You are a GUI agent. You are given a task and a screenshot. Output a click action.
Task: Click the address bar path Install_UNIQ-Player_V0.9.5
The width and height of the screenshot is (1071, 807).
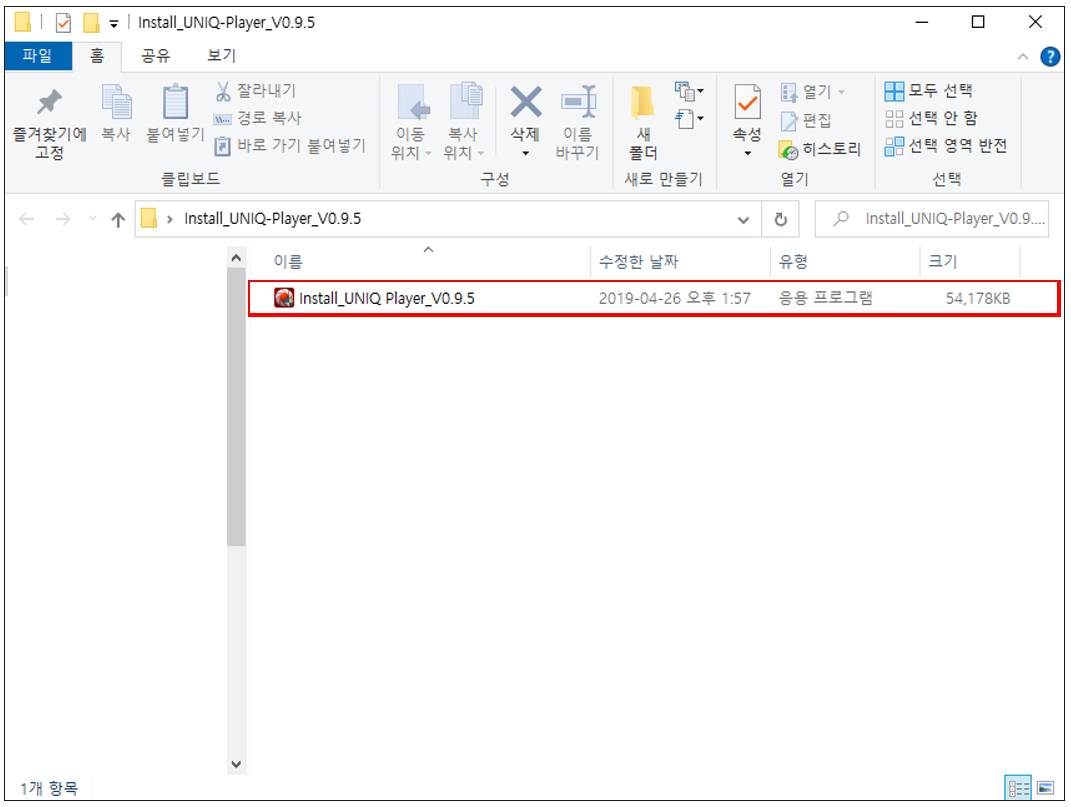click(273, 219)
